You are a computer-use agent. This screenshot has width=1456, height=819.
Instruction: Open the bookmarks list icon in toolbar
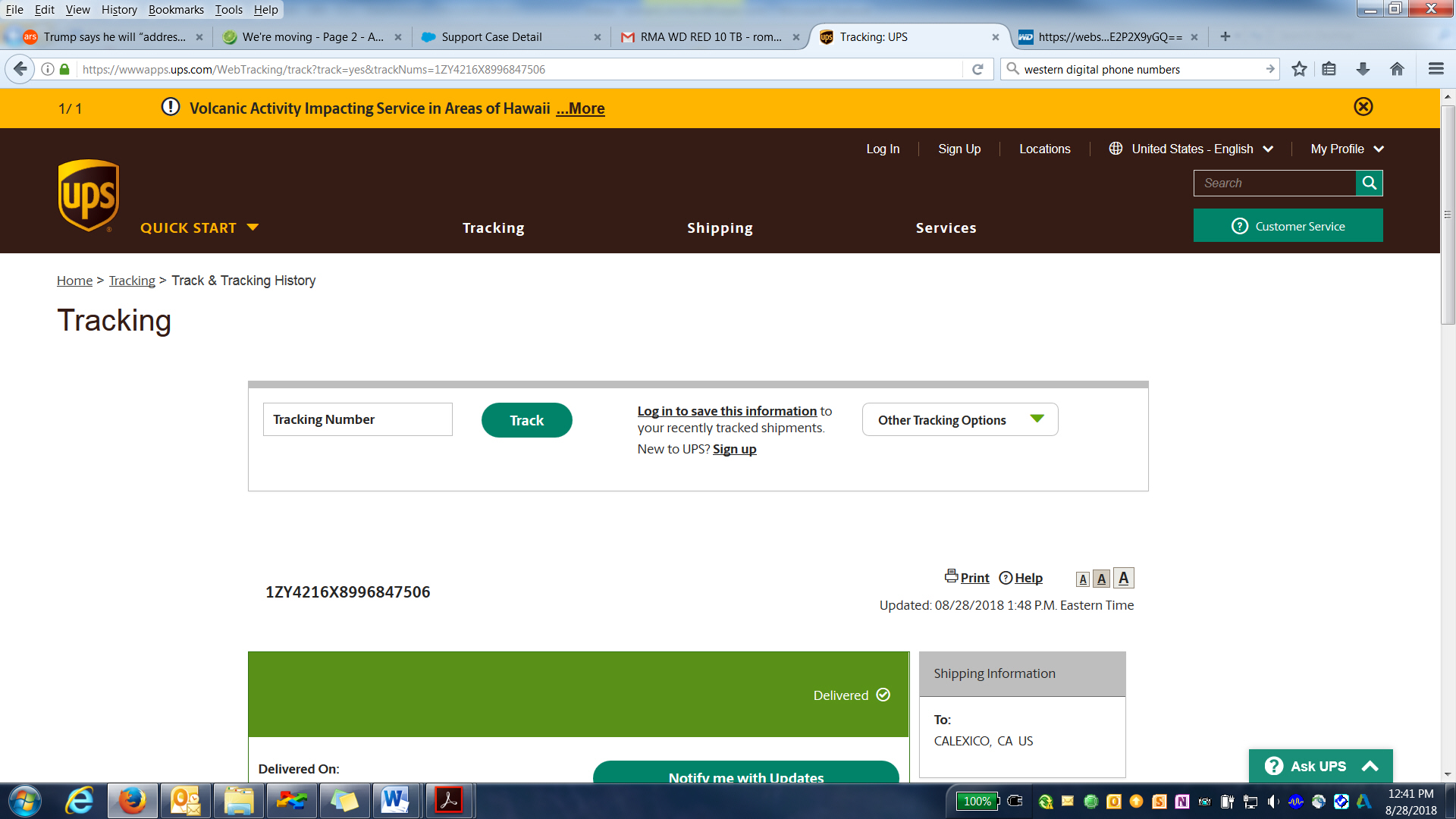tap(1329, 69)
